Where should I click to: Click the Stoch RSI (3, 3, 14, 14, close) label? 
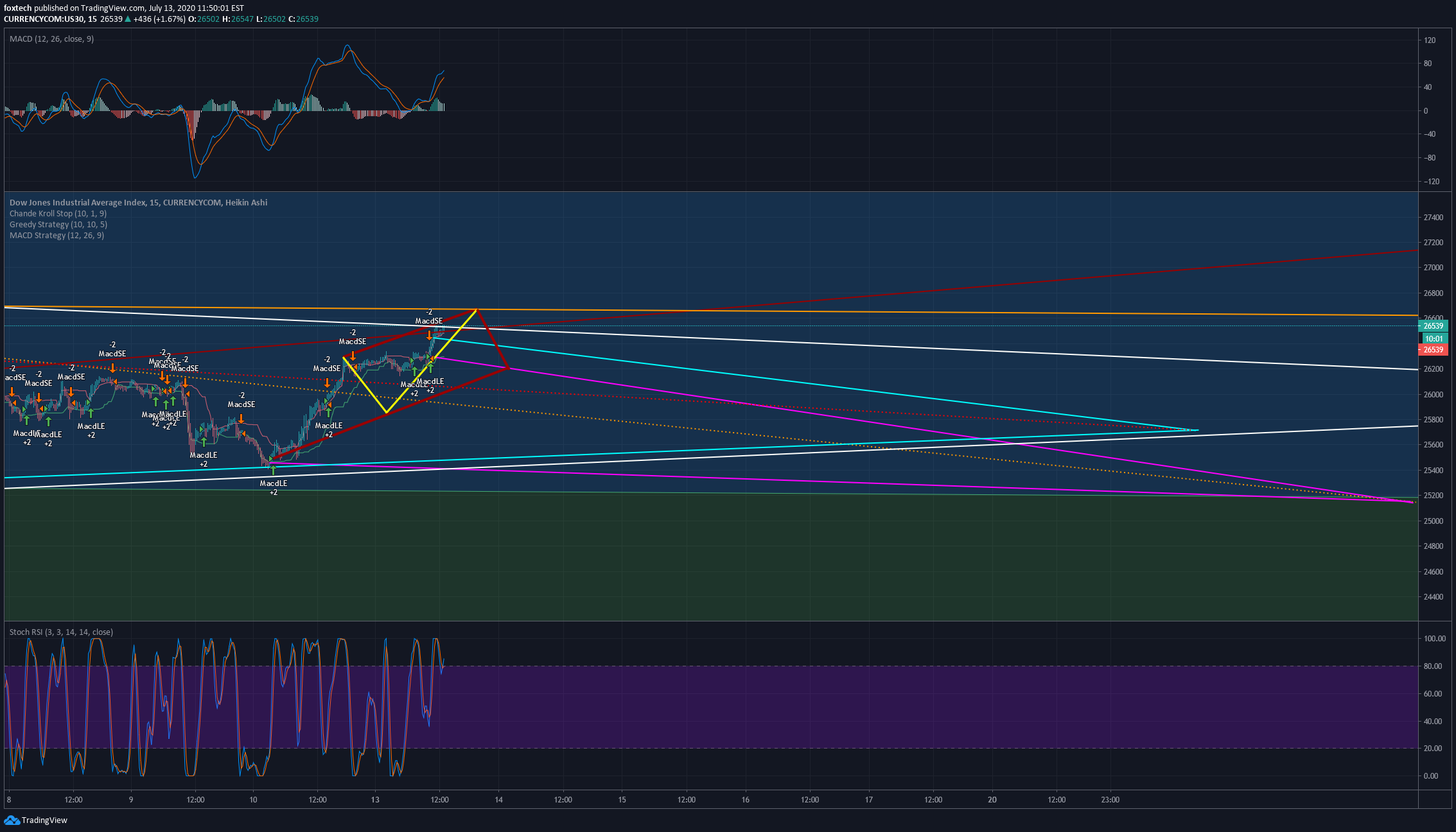(61, 632)
